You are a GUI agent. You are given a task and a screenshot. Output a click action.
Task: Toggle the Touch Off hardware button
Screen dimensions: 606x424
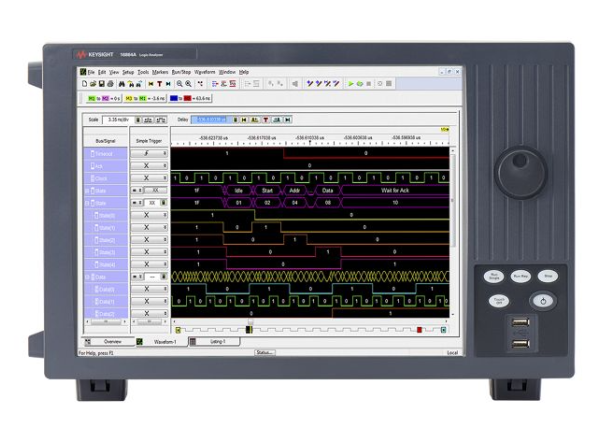point(499,300)
